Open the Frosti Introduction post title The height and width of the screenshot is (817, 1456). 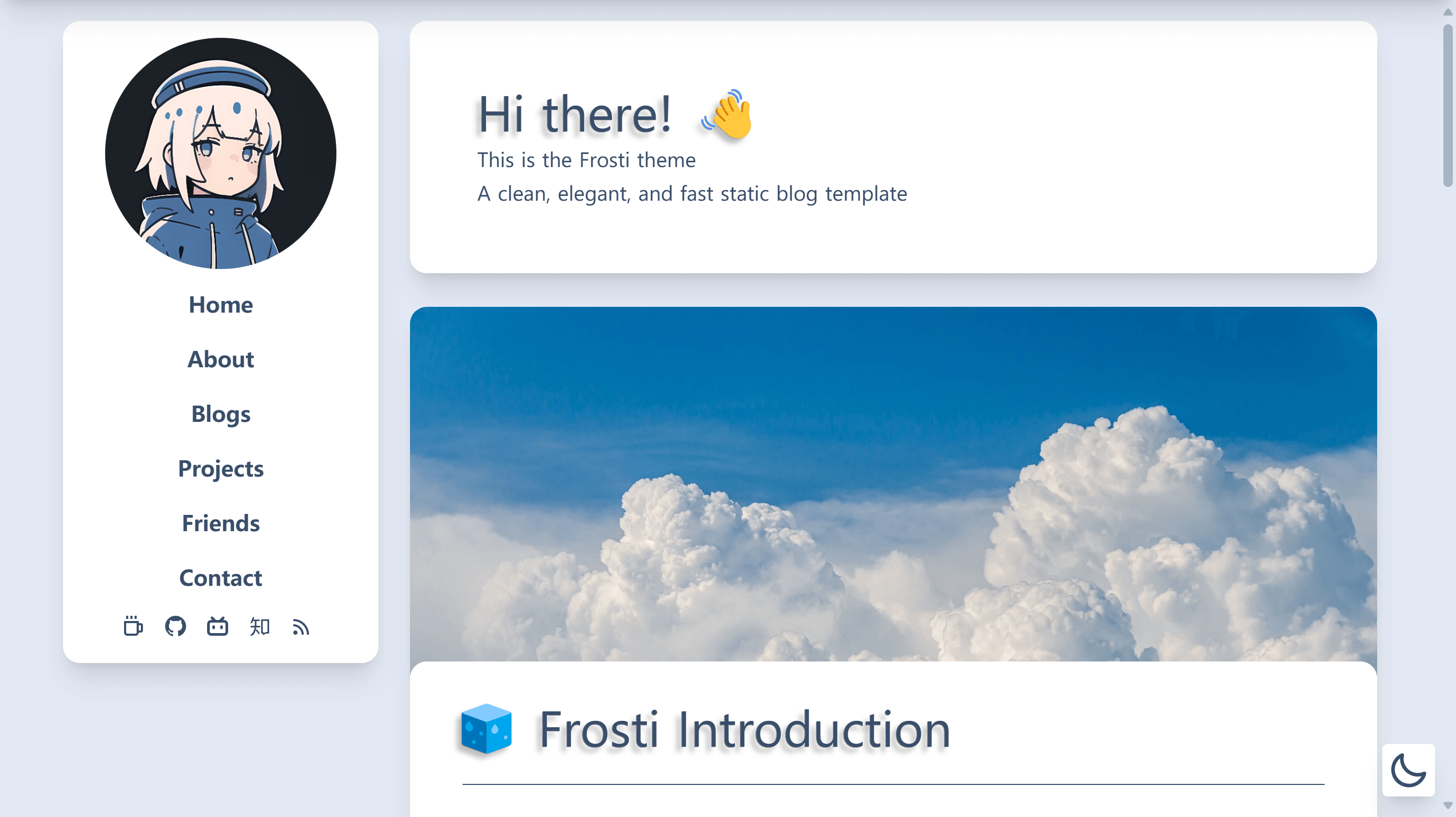coord(744,729)
